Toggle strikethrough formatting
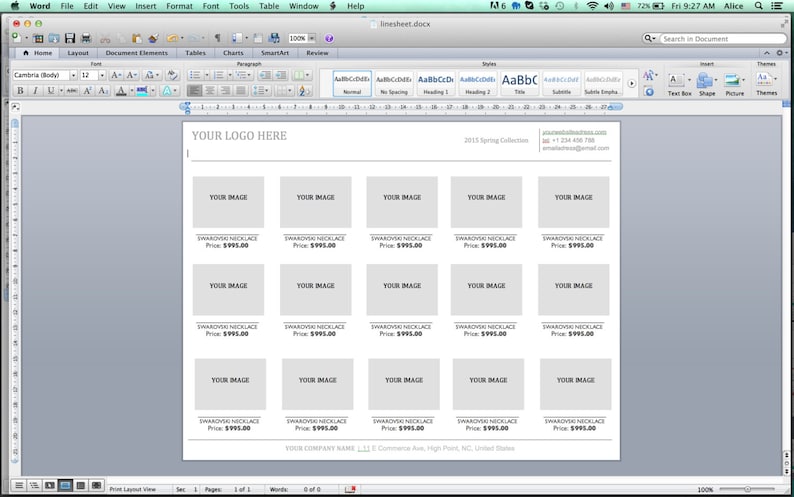This screenshot has height=497, width=794. click(x=72, y=91)
